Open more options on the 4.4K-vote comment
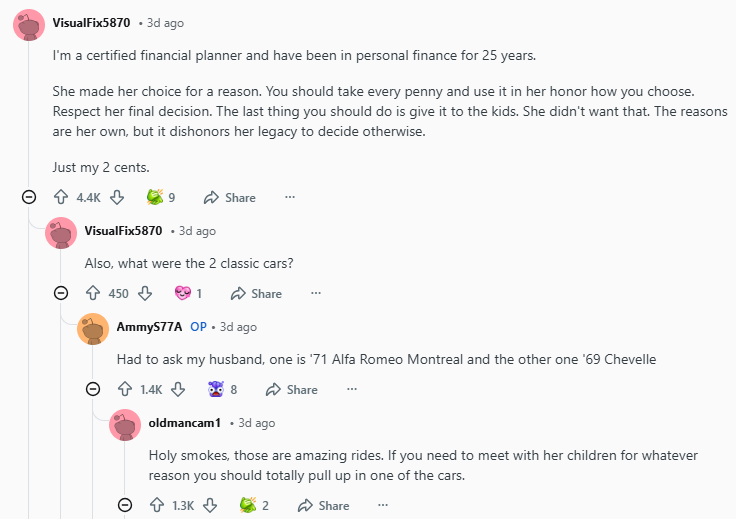 coord(290,197)
